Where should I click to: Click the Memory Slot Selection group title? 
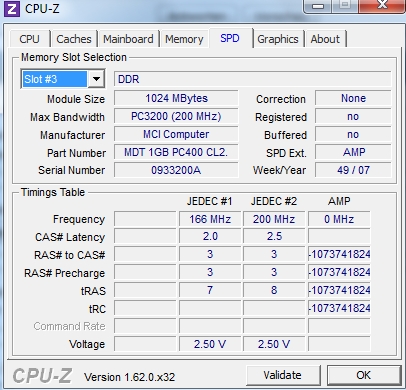click(x=74, y=57)
